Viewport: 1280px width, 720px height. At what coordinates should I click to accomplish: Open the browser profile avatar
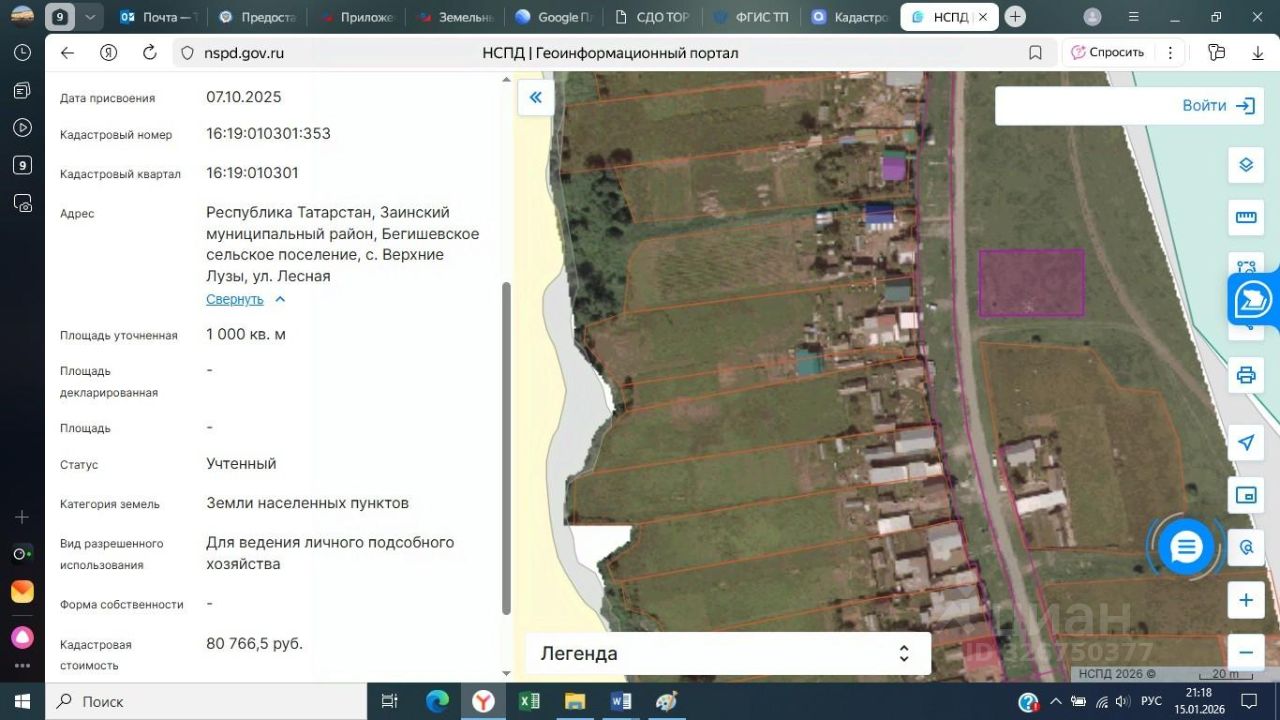(1092, 17)
